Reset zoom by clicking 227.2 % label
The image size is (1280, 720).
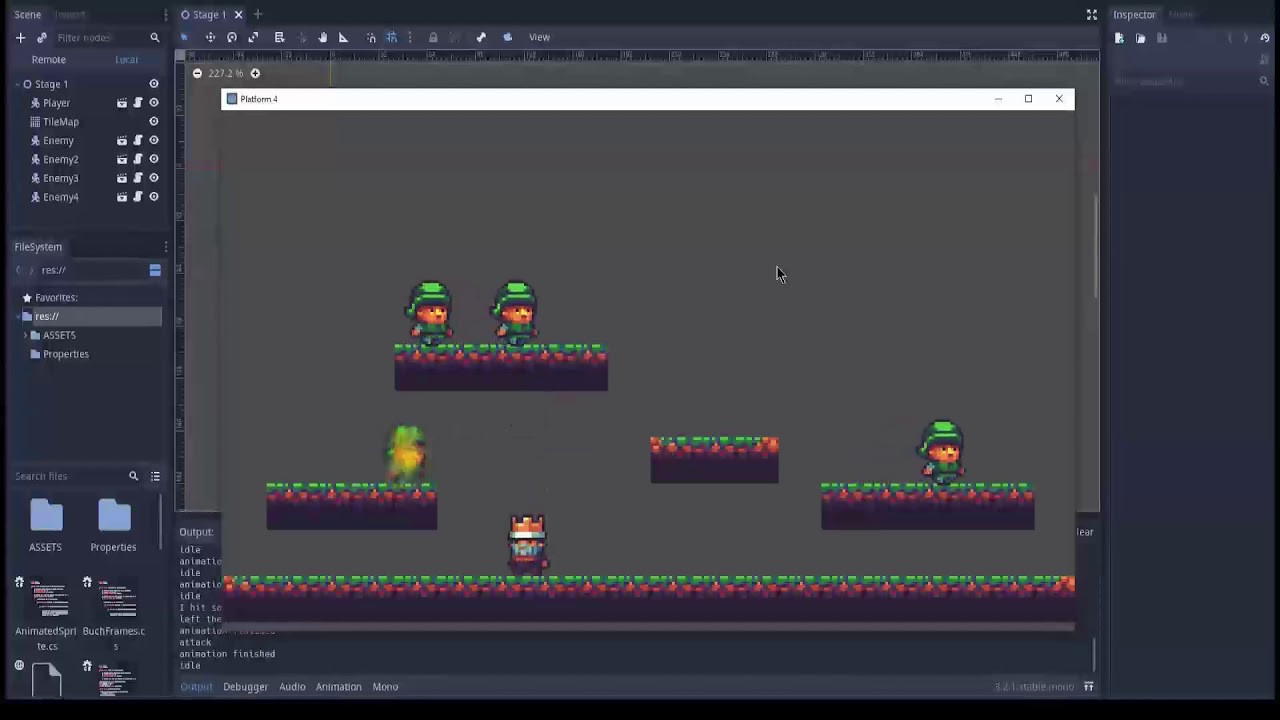click(226, 73)
